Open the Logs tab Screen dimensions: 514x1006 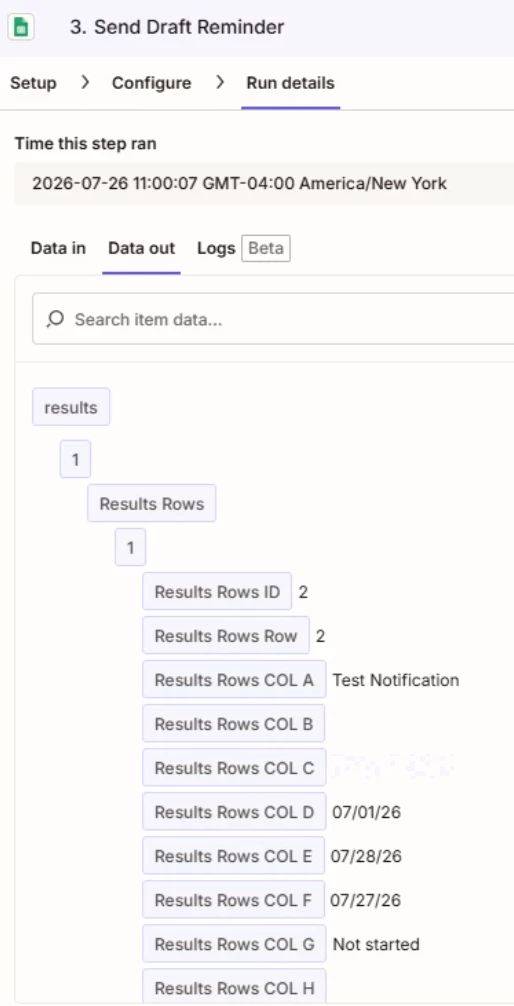216,248
